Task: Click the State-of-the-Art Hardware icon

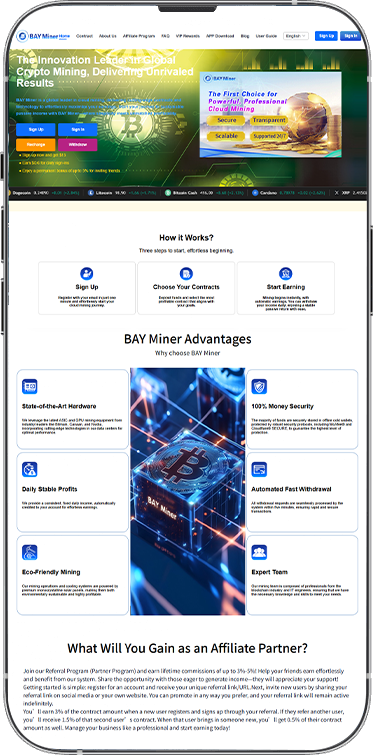Action: coord(30,386)
